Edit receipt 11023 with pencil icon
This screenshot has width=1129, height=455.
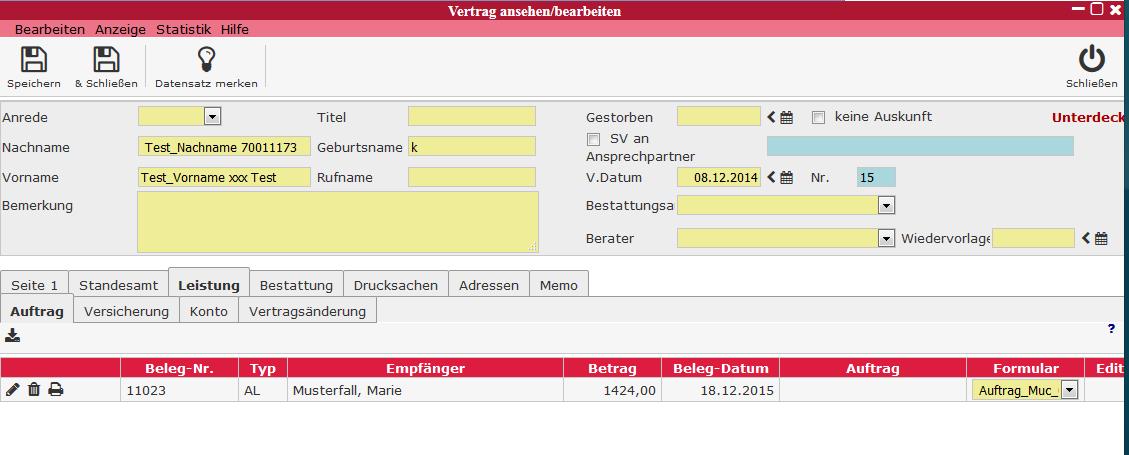pos(13,390)
